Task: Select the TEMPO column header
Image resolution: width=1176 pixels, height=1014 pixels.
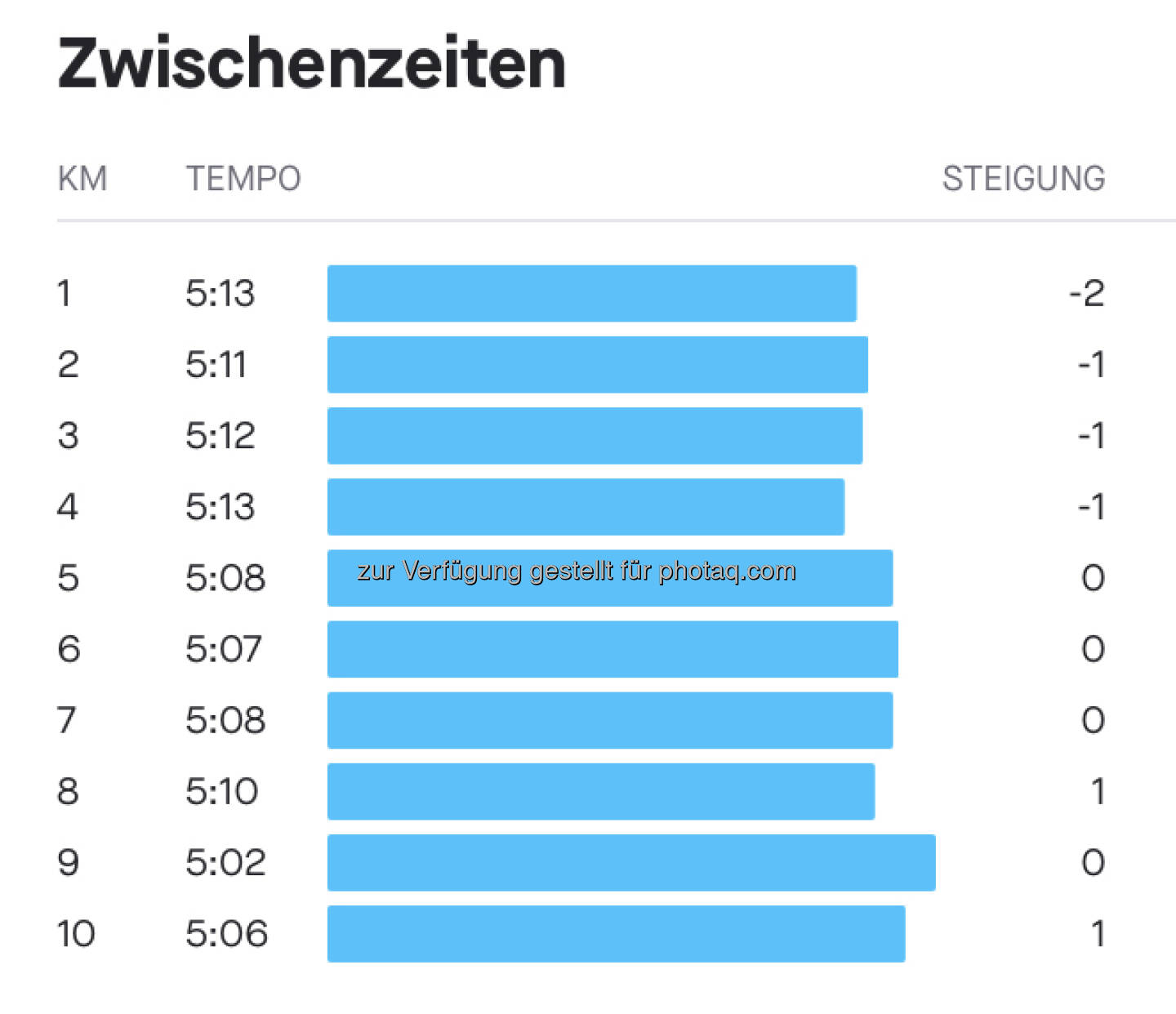Action: tap(243, 179)
